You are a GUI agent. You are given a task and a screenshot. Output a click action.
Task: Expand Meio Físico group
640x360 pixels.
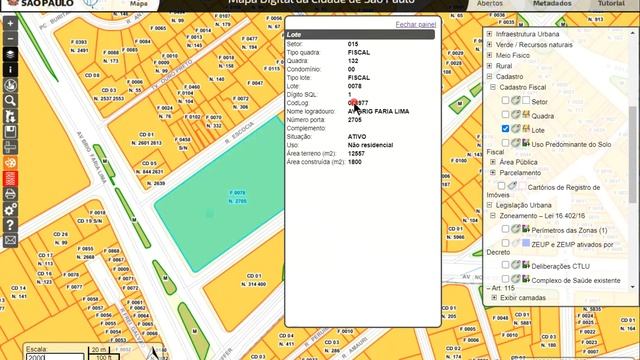click(x=489, y=55)
